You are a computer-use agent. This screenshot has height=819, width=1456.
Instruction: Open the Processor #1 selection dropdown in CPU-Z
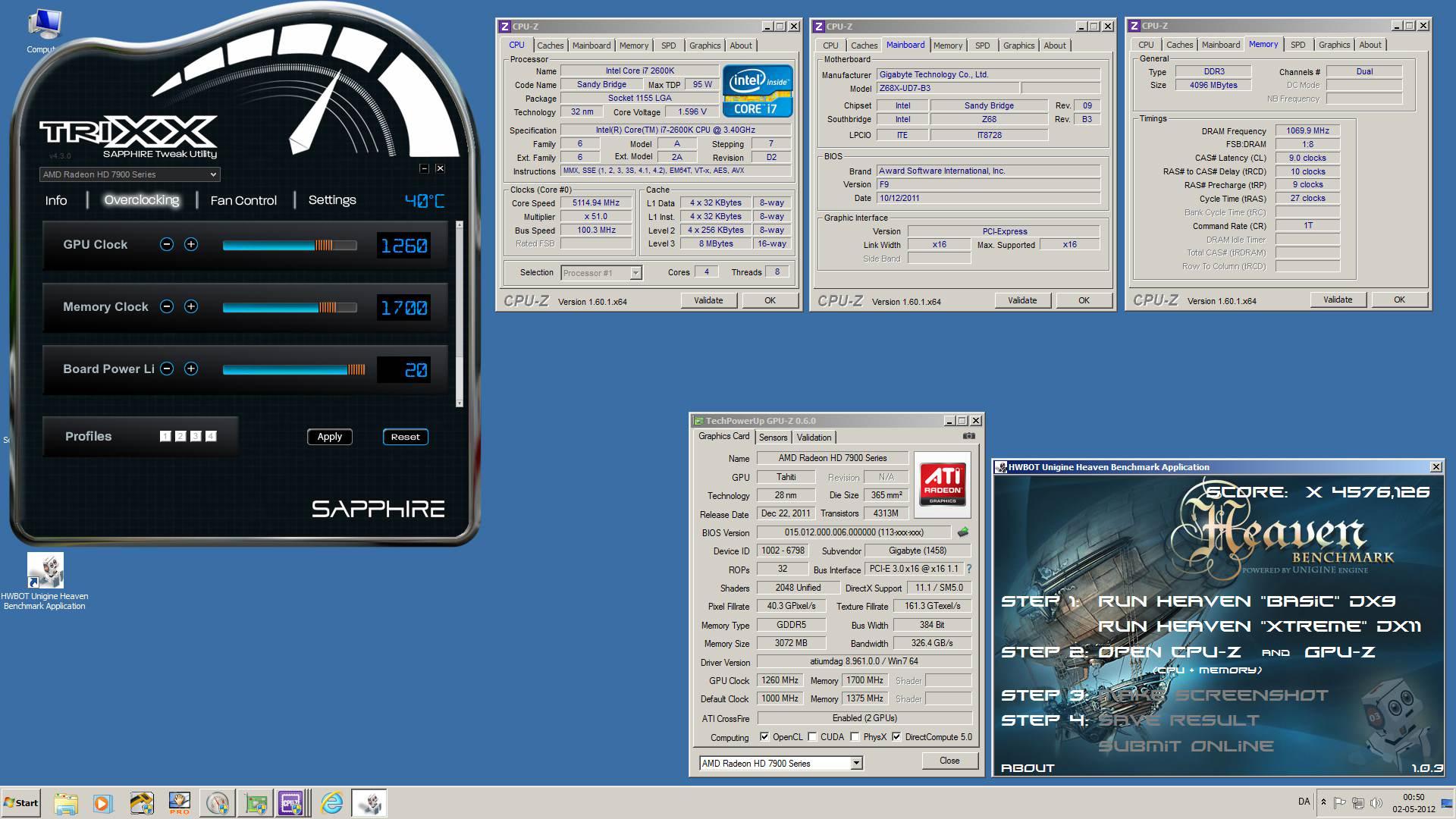point(601,273)
